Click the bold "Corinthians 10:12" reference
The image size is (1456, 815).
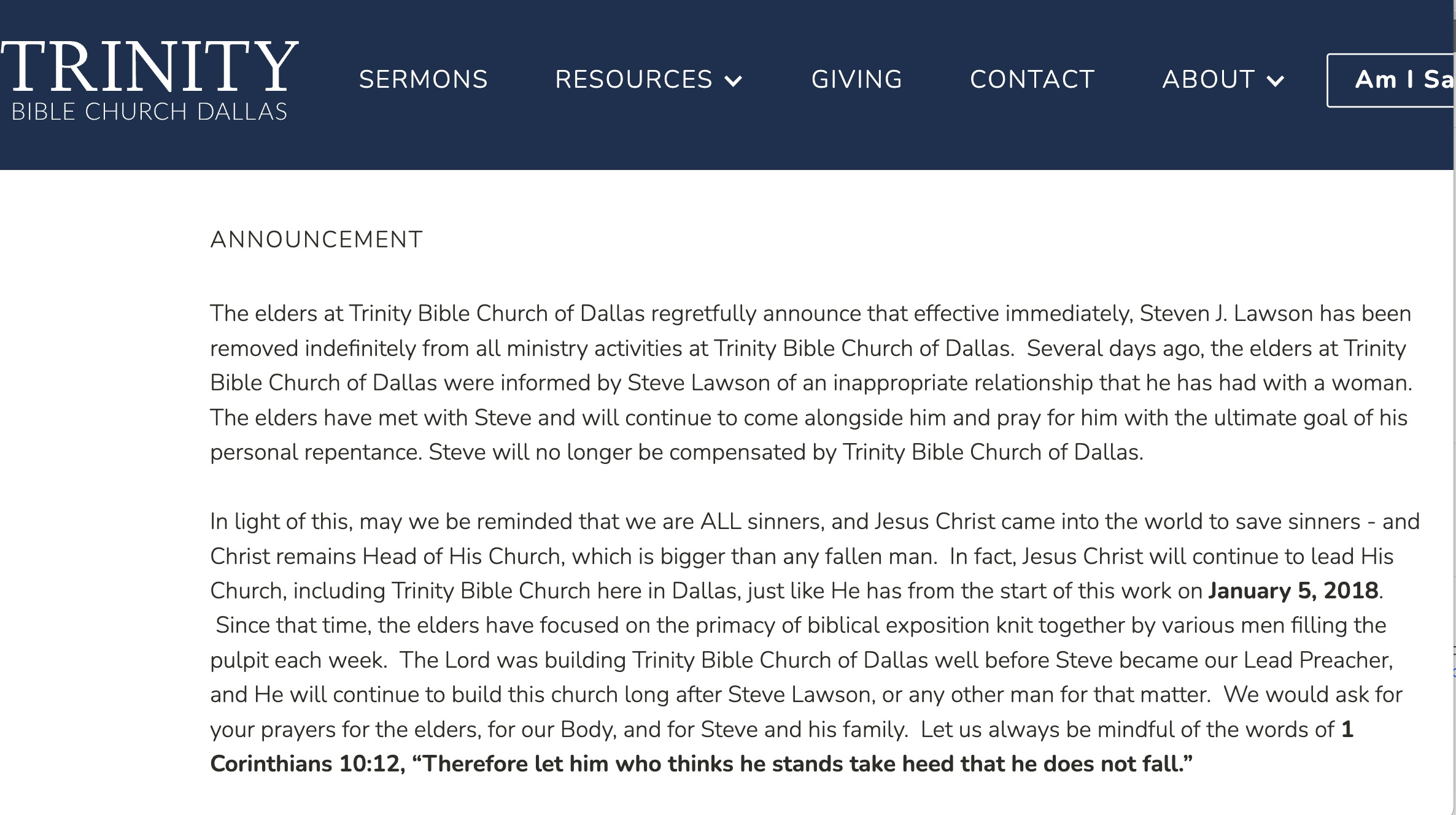tap(304, 764)
